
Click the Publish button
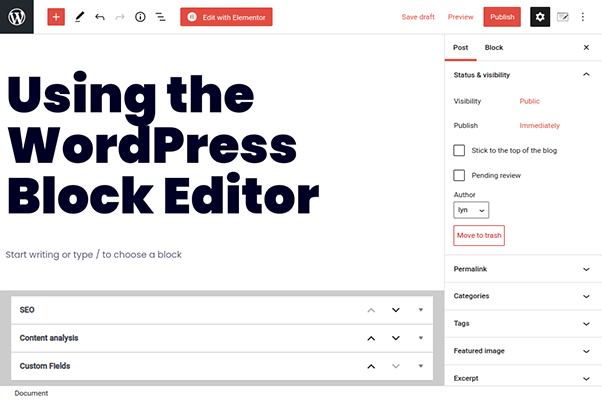(x=502, y=17)
